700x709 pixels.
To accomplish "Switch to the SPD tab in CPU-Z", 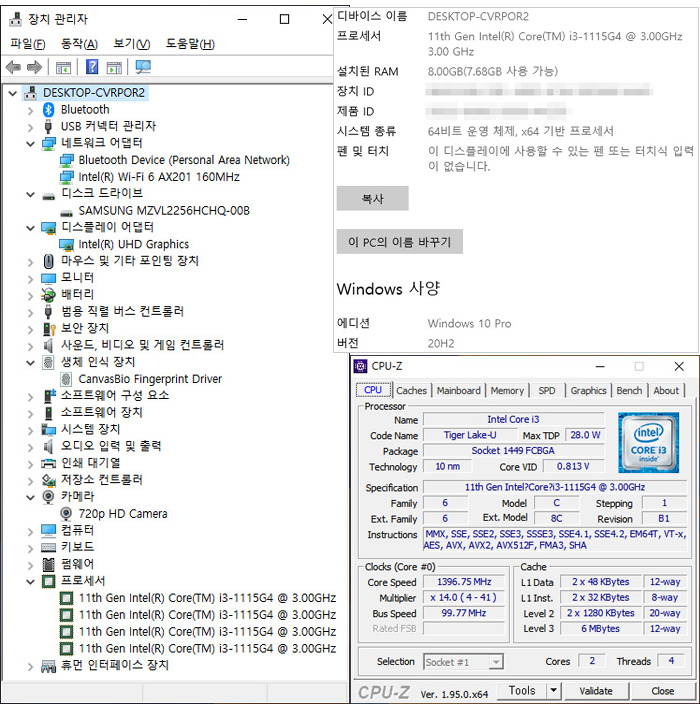I will [547, 390].
